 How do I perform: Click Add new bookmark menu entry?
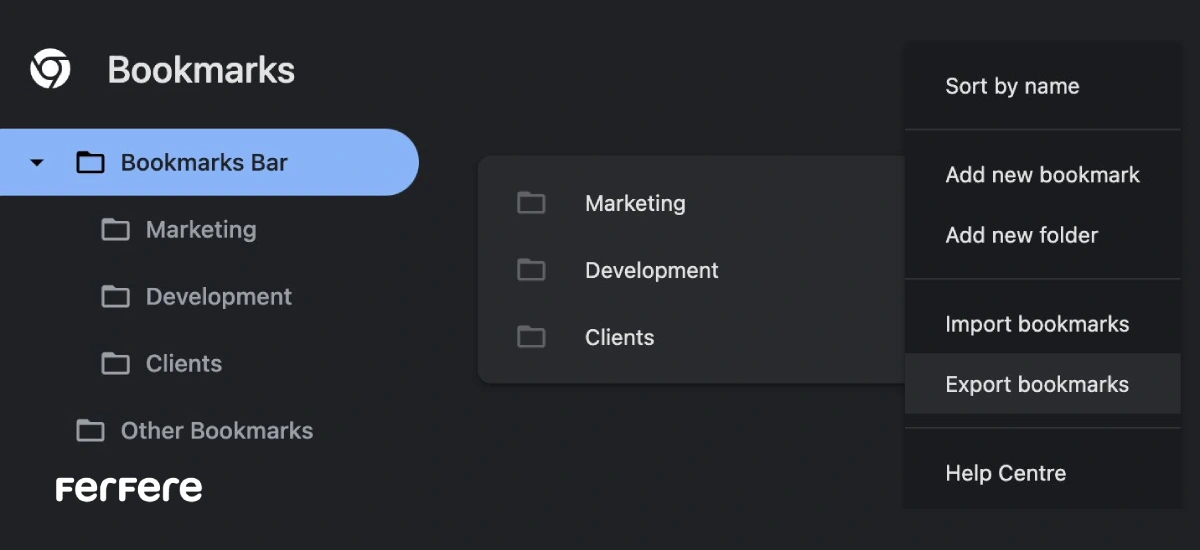point(1042,175)
